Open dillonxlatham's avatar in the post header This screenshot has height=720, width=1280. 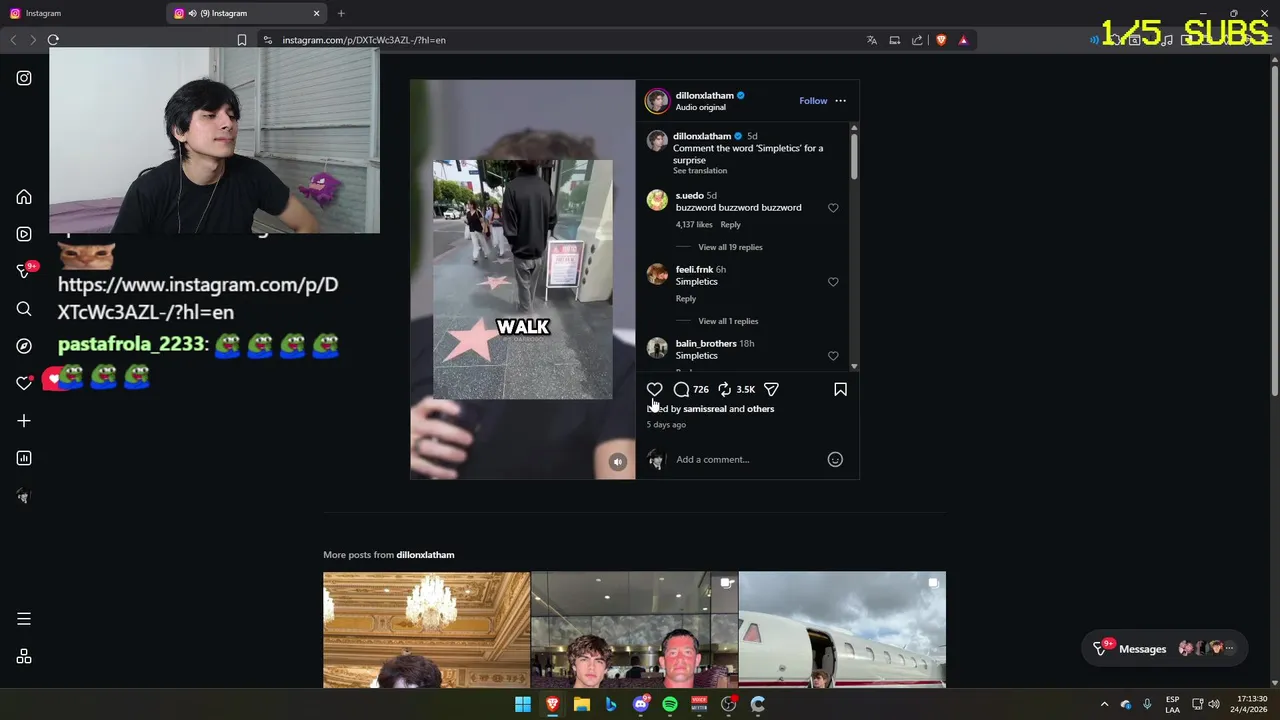pyautogui.click(x=657, y=101)
